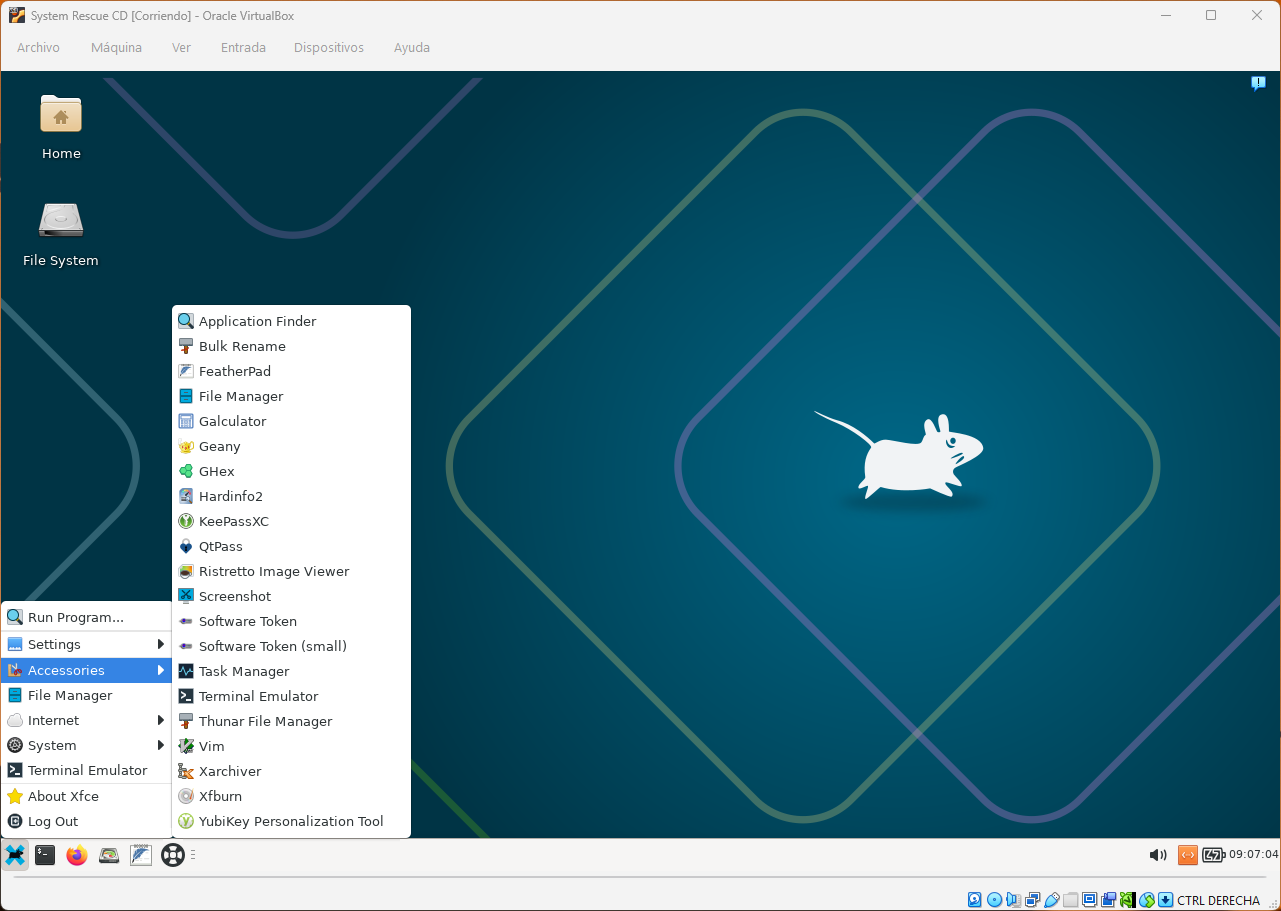Choose Log Out in the menu
1281x911 pixels.
86,821
